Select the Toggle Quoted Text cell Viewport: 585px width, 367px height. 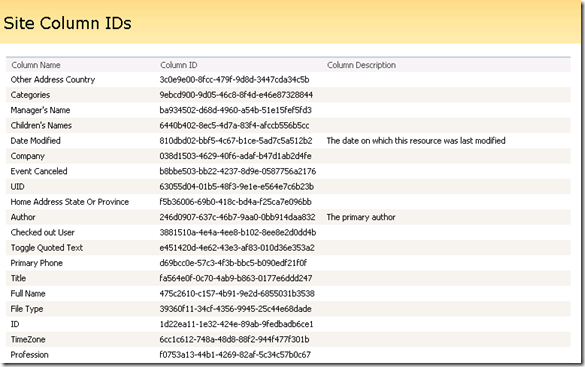click(x=47, y=248)
